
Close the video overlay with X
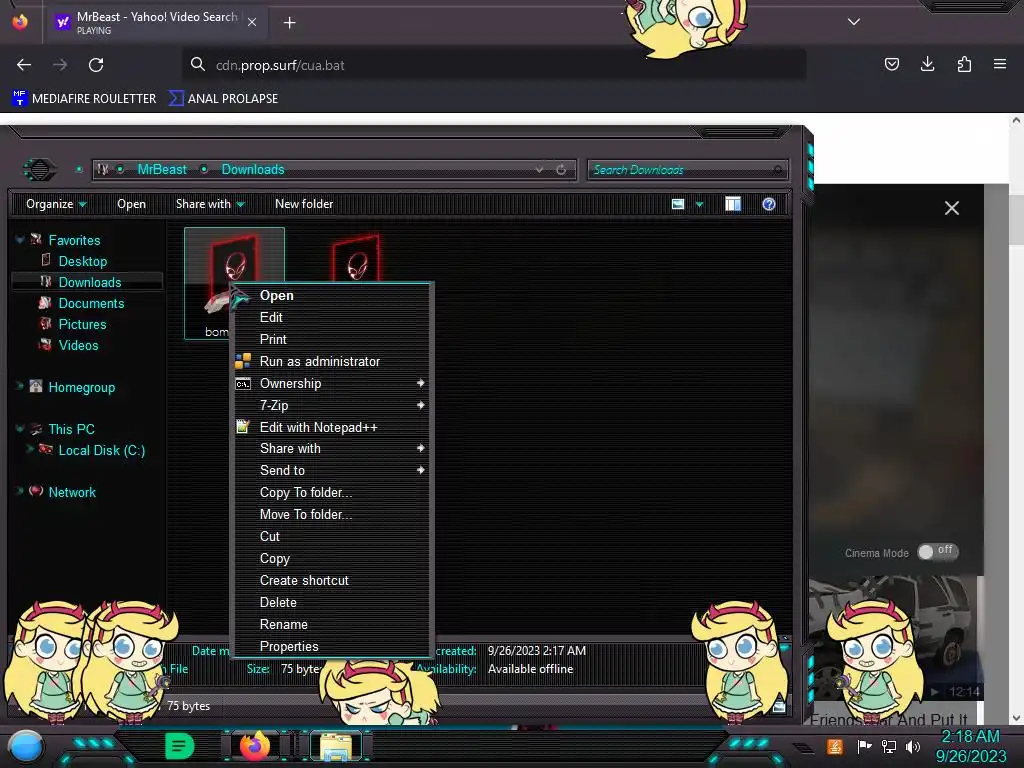tap(952, 208)
